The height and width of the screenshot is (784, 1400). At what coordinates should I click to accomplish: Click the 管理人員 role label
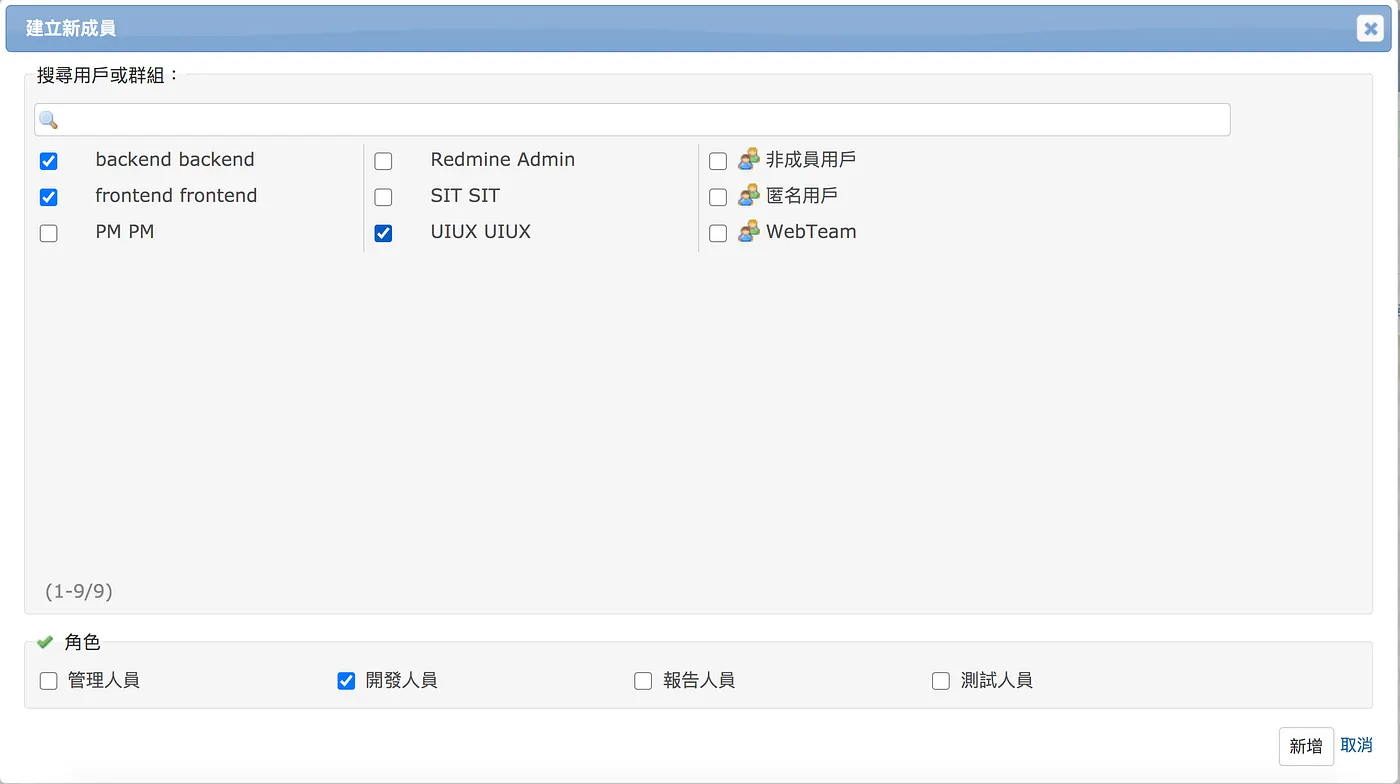click(x=104, y=680)
